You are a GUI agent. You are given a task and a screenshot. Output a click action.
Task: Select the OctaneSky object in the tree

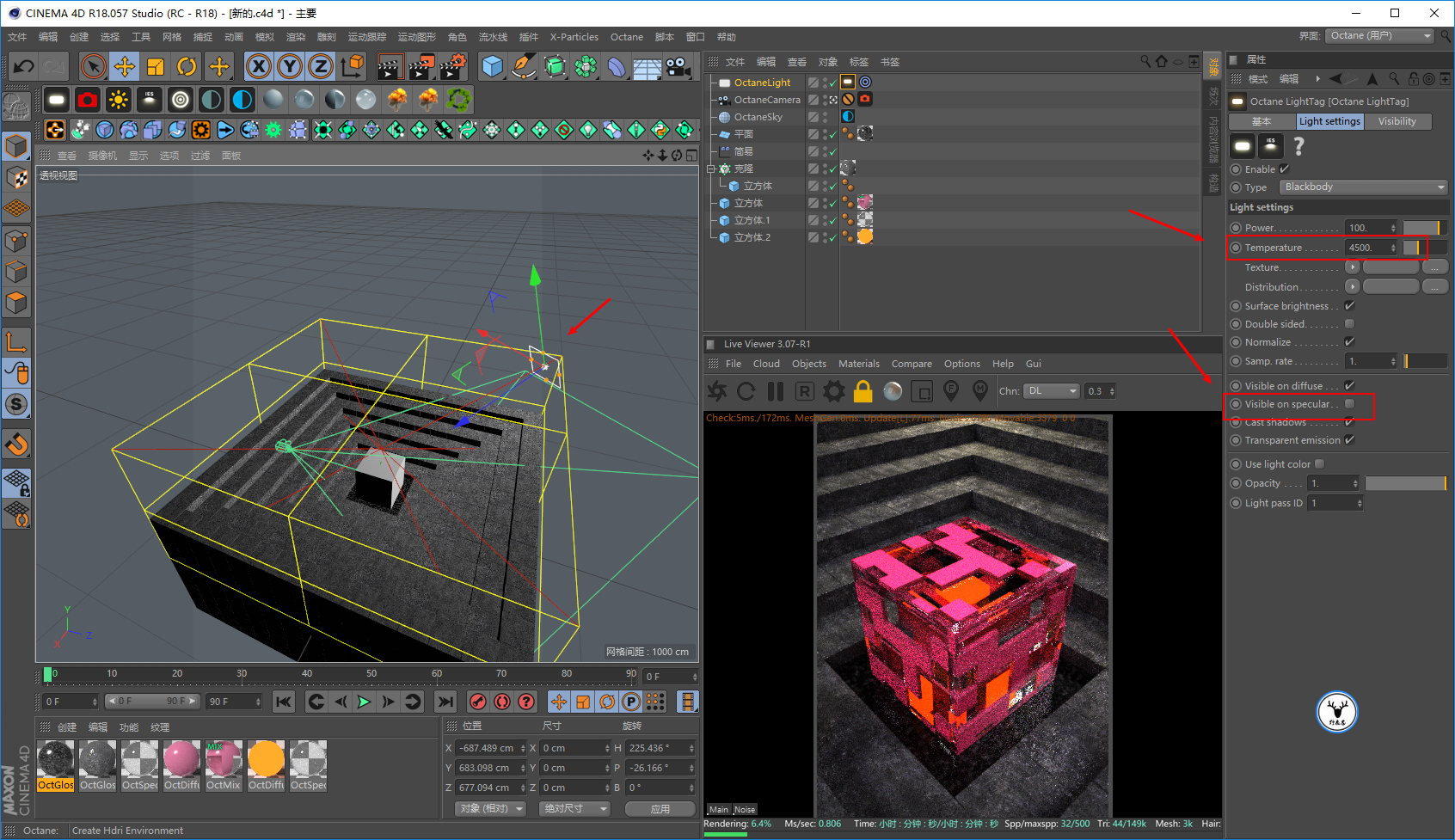[x=758, y=117]
